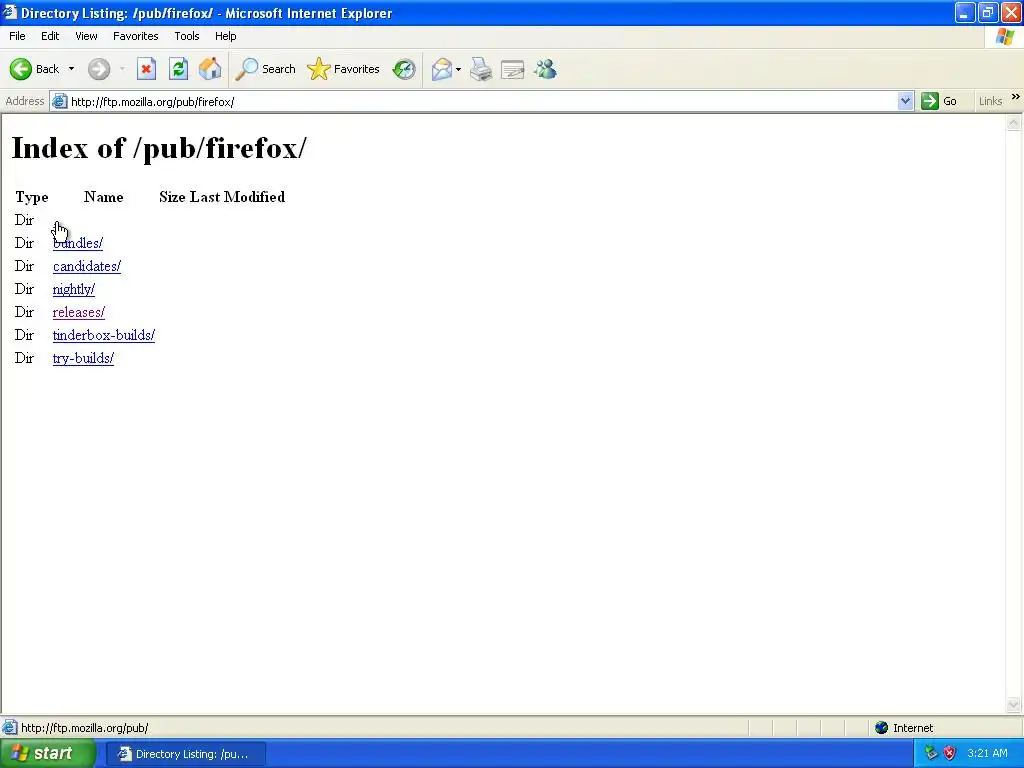Open the tinderbox-builds/ directory link
1024x768 pixels.
pos(104,335)
